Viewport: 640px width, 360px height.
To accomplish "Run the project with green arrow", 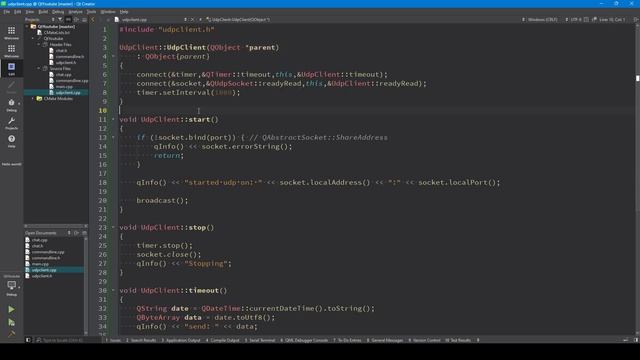I will tap(11, 309).
